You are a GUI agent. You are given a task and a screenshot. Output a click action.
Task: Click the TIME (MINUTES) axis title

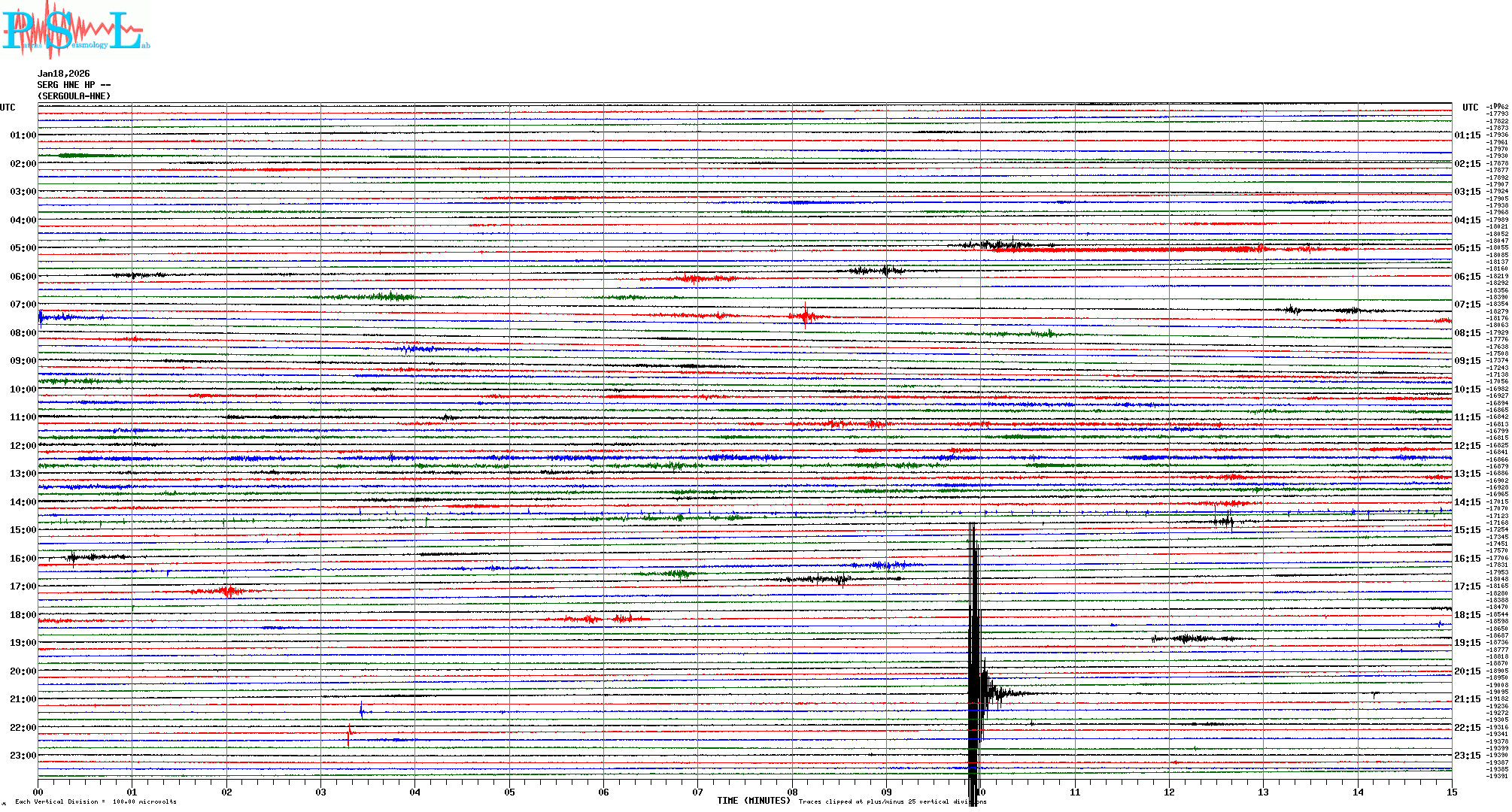pyautogui.click(x=754, y=801)
